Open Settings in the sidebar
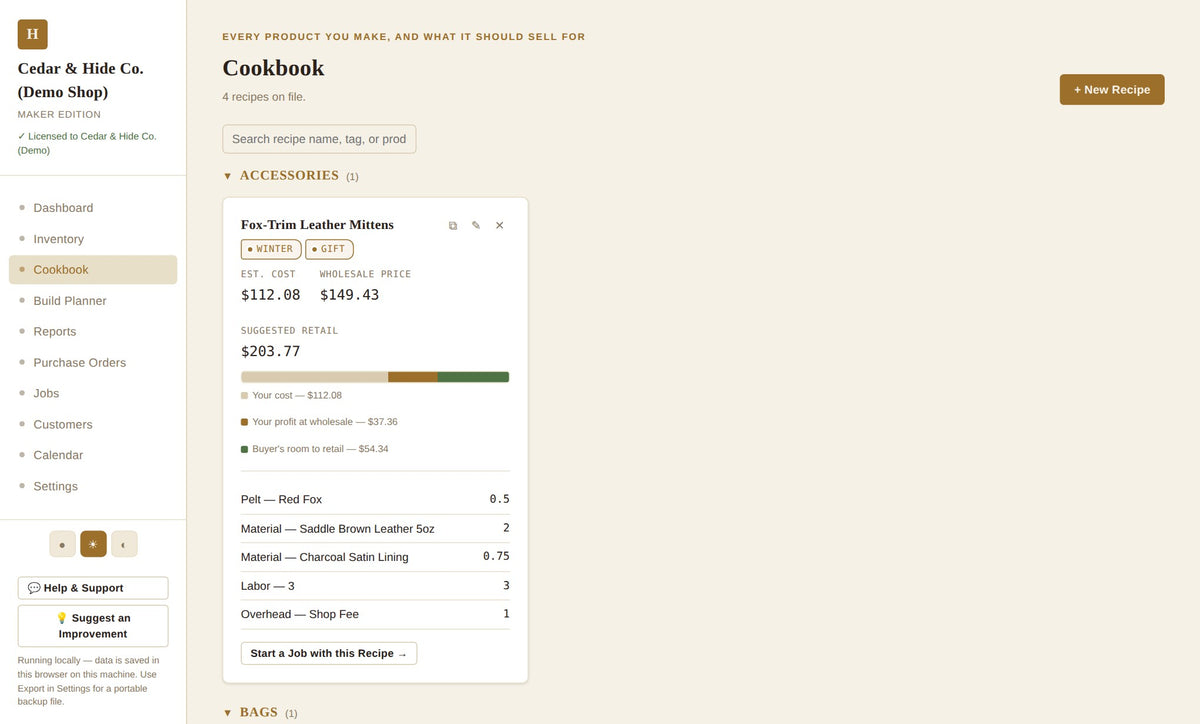The width and height of the screenshot is (1200, 724). [93, 486]
